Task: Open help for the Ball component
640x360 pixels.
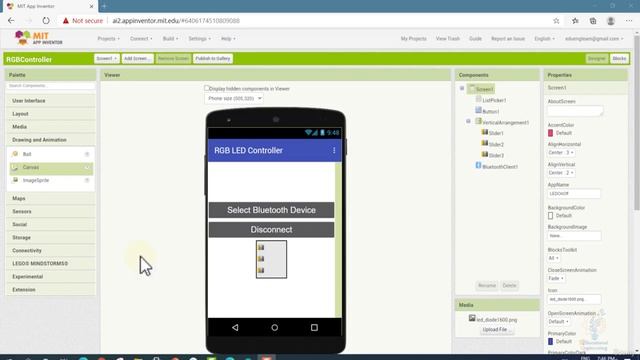Action: (87, 154)
